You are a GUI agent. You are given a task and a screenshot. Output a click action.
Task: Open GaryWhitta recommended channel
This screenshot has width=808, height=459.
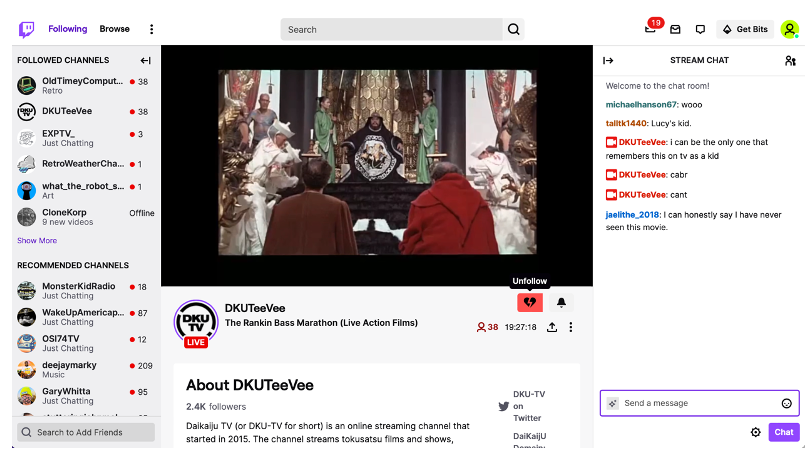pos(86,396)
